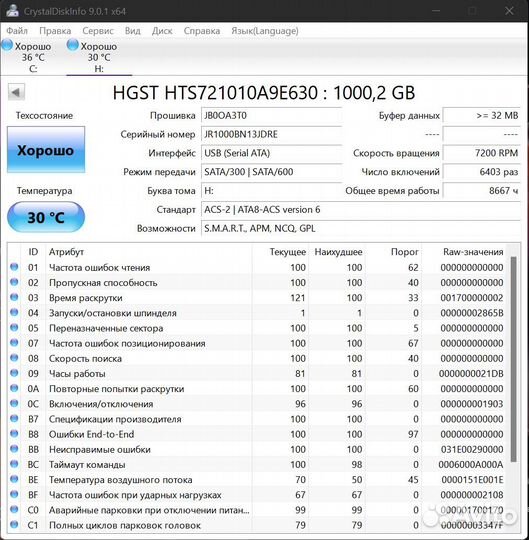Click status dot for attribute BC
The width and height of the screenshot is (529, 540).
coord(14,464)
